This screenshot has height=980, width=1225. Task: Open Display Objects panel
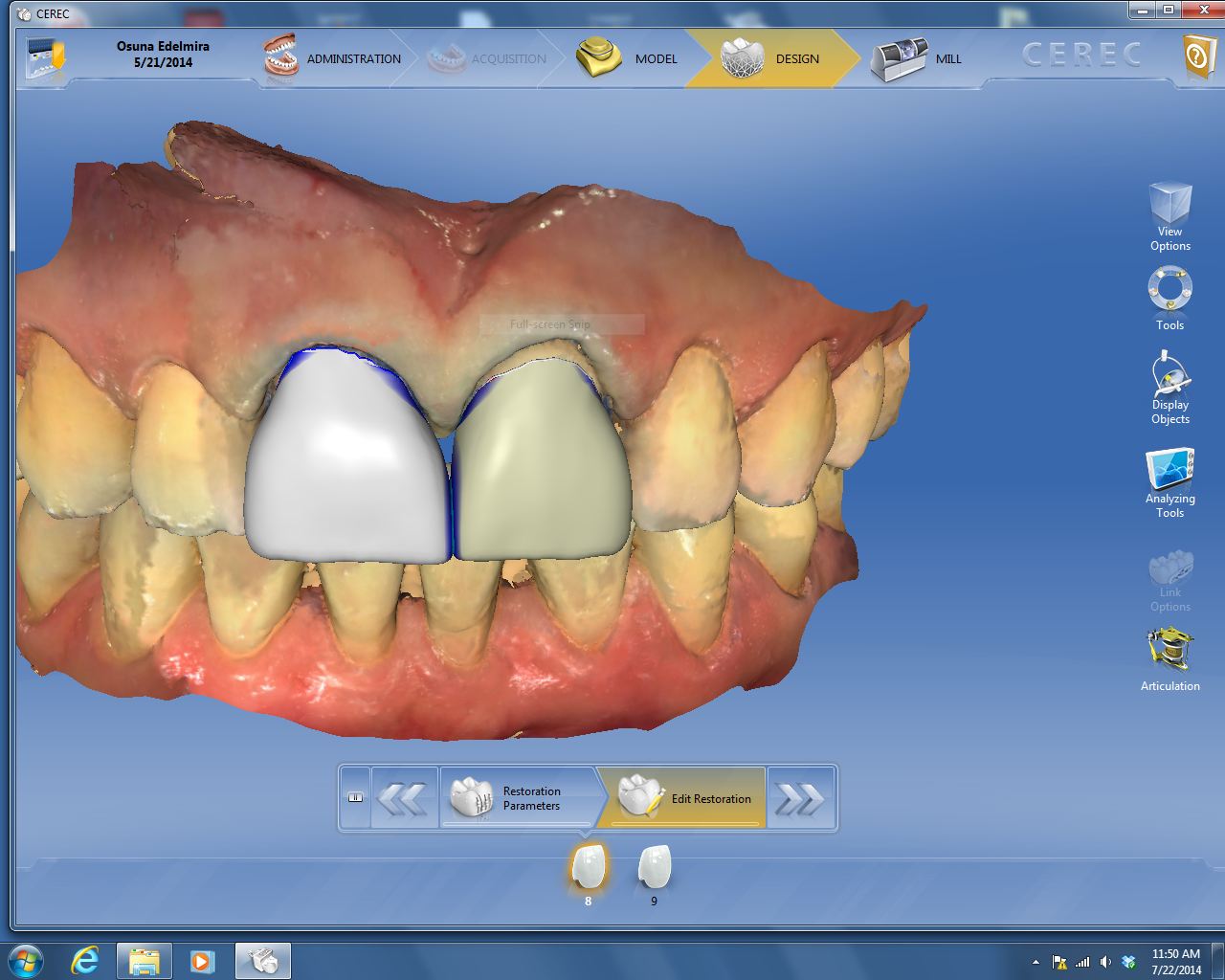coord(1169,388)
